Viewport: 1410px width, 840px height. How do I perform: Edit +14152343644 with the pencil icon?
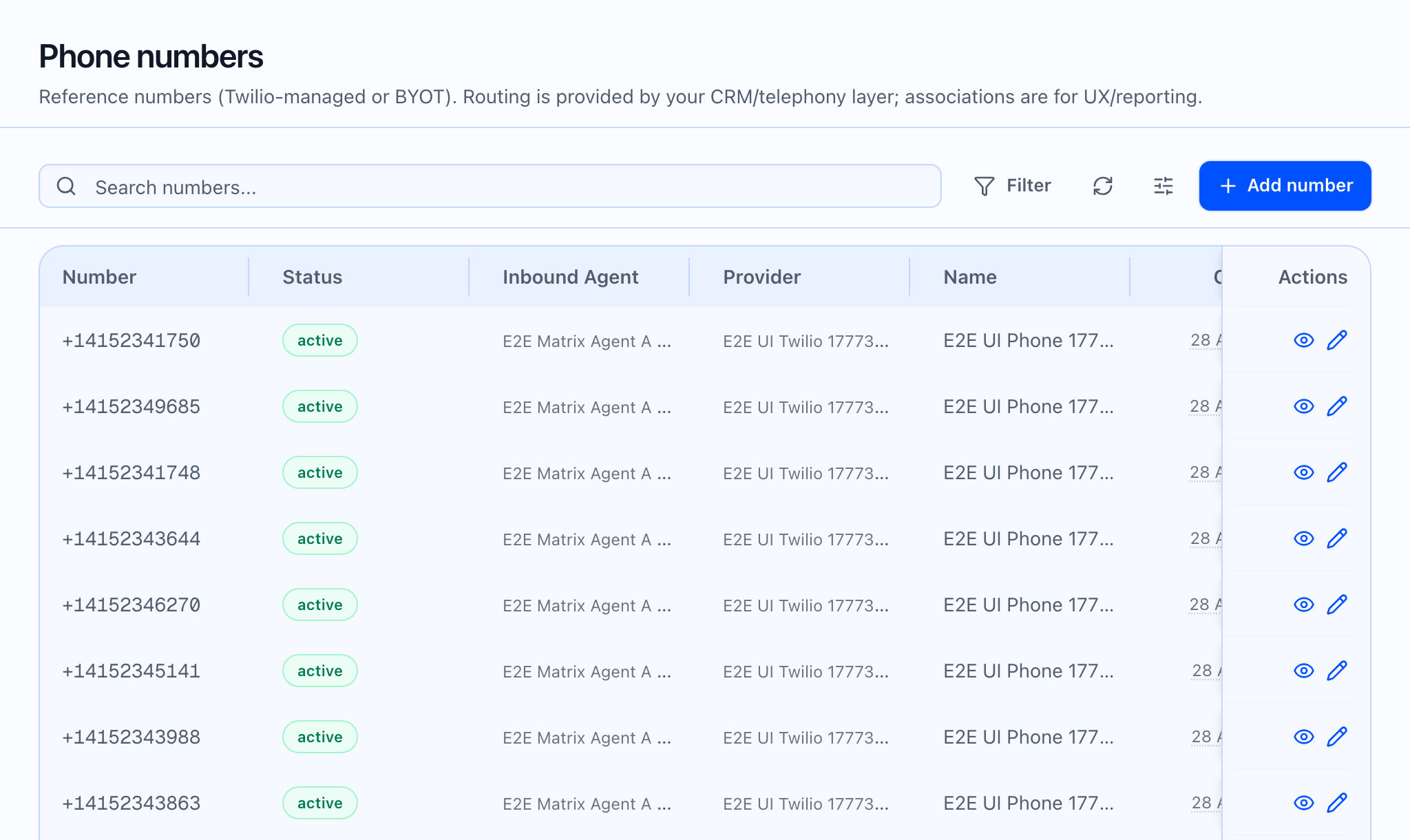(x=1337, y=538)
